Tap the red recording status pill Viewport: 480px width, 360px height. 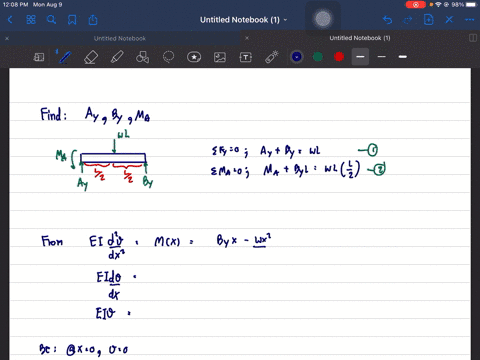click(x=415, y=5)
